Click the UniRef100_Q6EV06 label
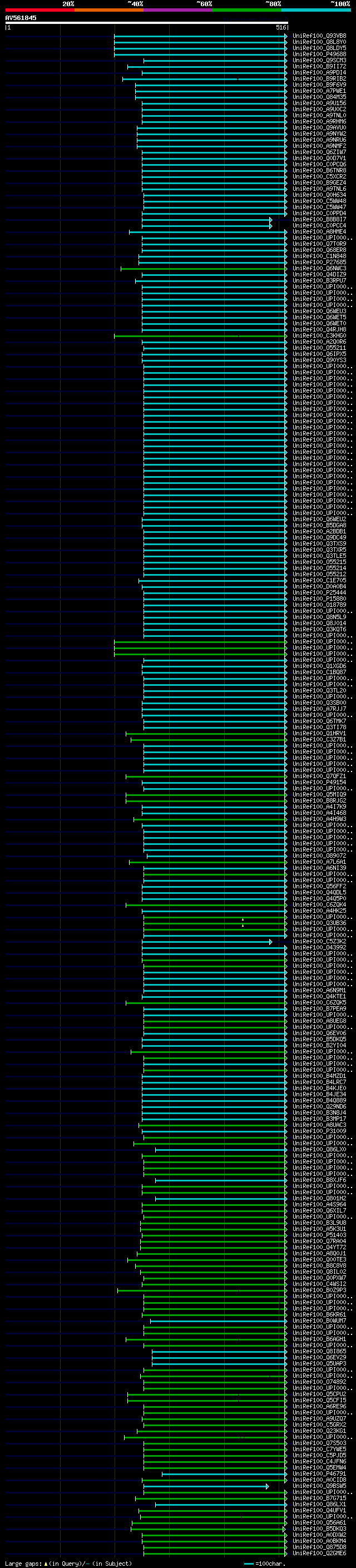Image resolution: width=356 pixels, height=1568 pixels. [319, 1033]
